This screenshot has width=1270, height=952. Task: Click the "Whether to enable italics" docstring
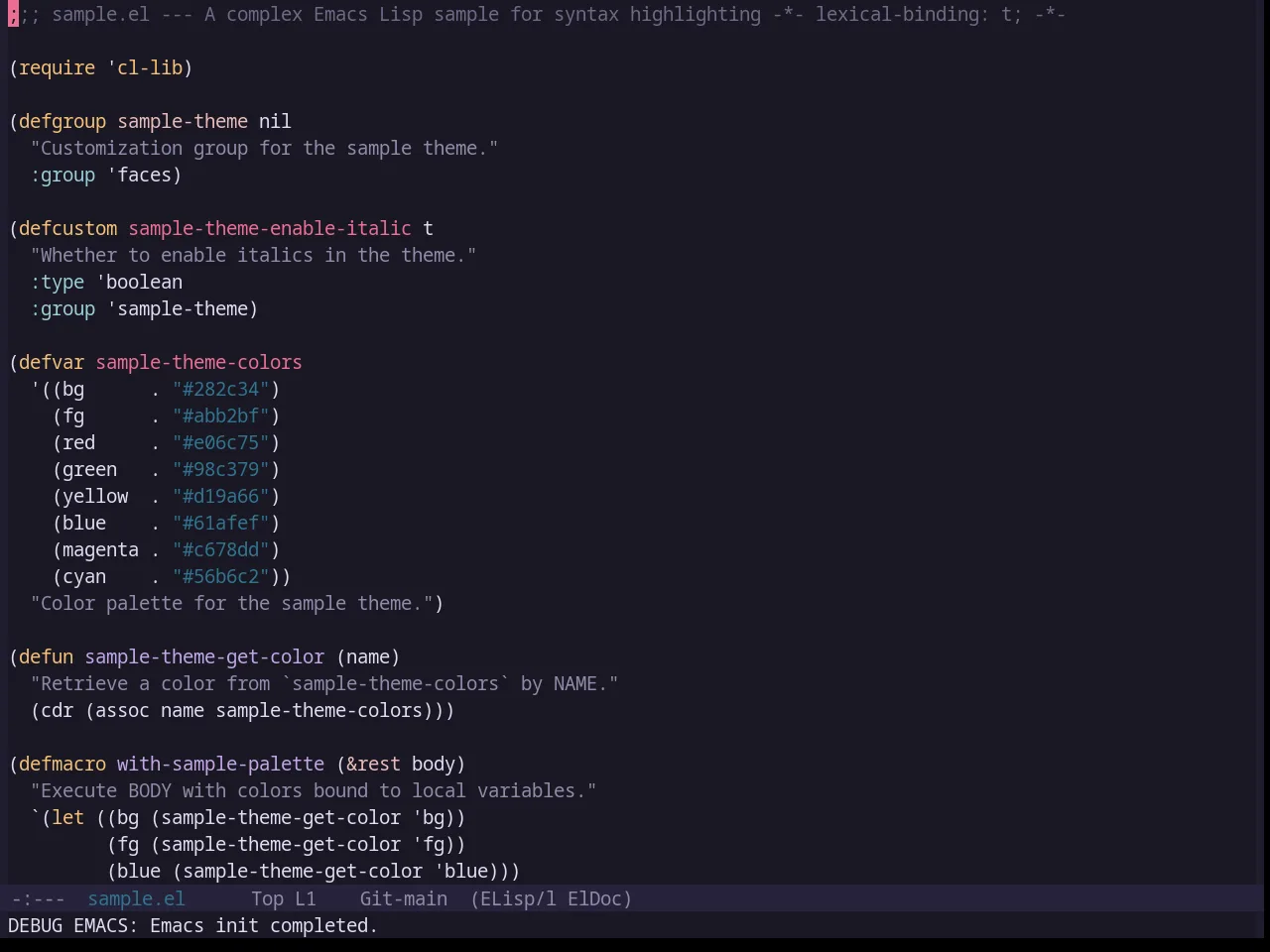[253, 255]
